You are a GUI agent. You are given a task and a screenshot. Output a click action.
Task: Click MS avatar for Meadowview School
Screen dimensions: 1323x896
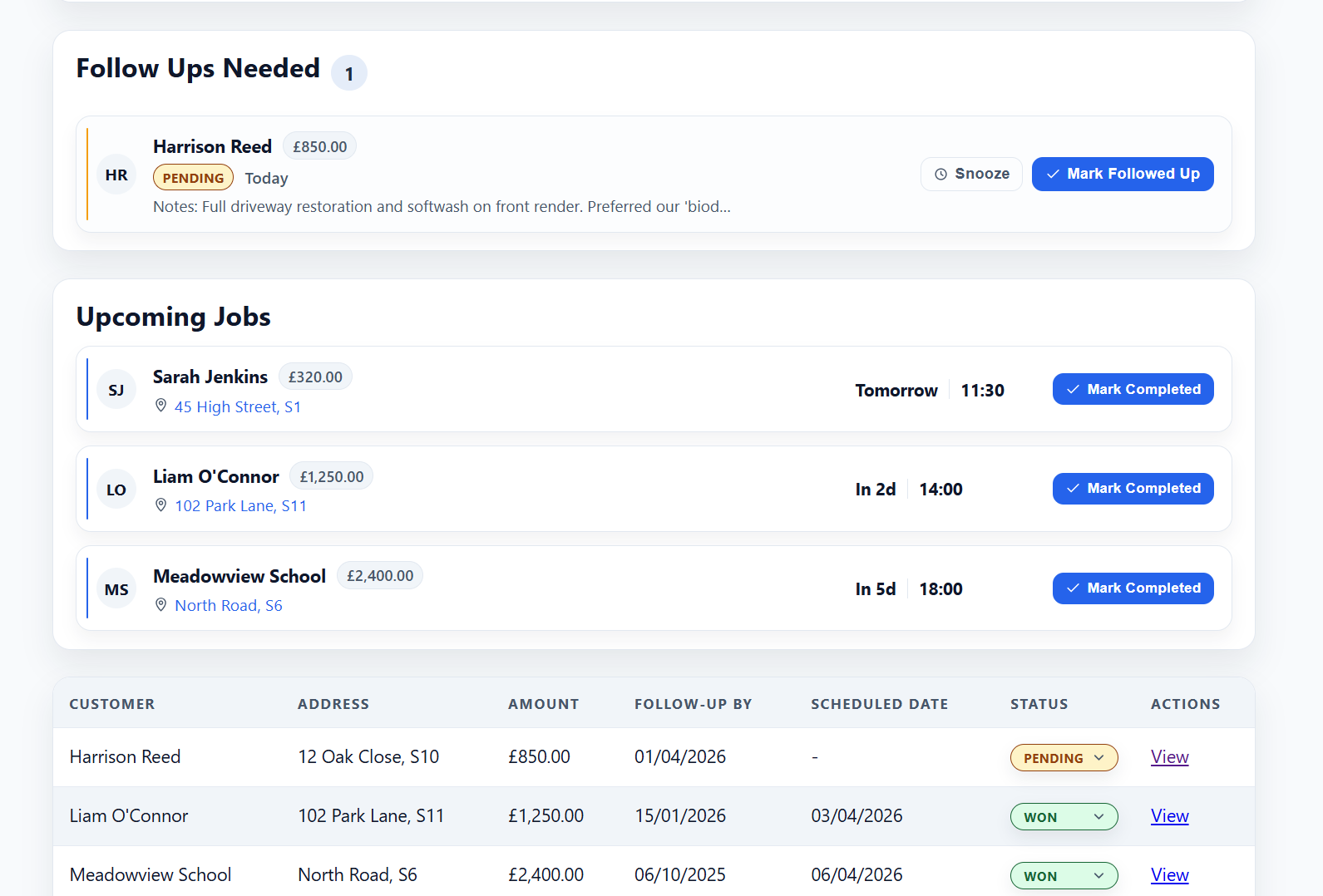click(116, 589)
